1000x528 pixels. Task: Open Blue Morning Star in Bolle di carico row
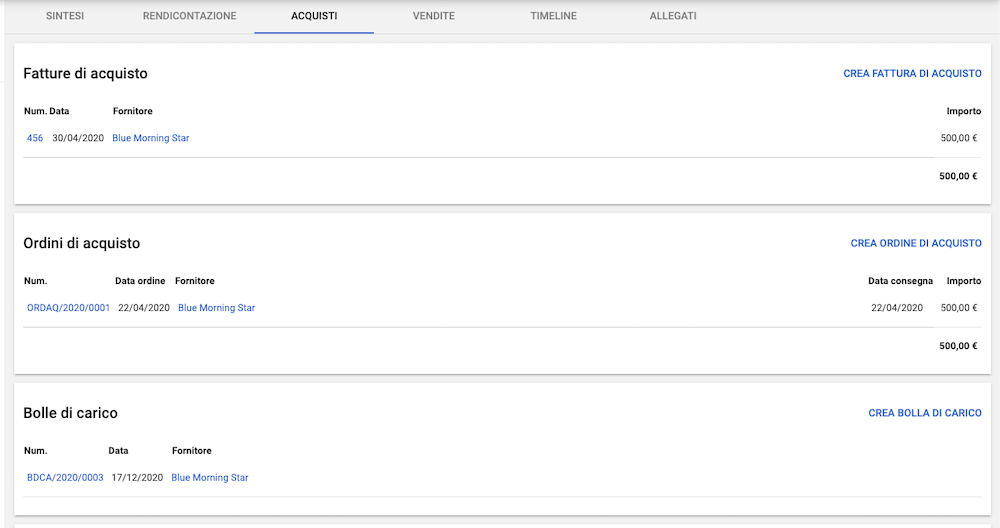pos(210,478)
